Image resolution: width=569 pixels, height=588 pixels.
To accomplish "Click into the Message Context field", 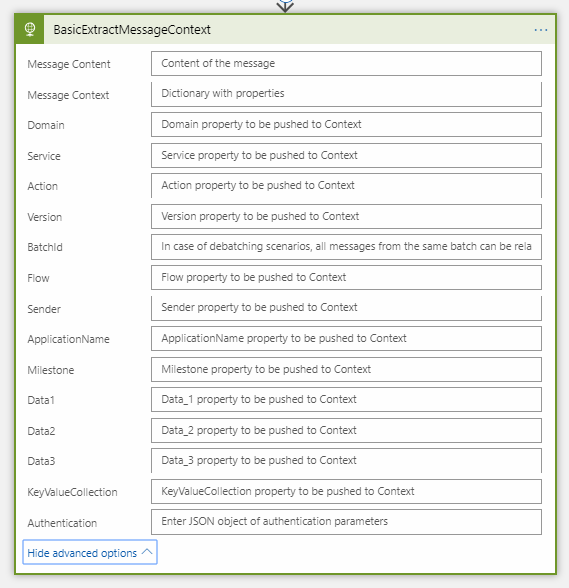I will (346, 94).
